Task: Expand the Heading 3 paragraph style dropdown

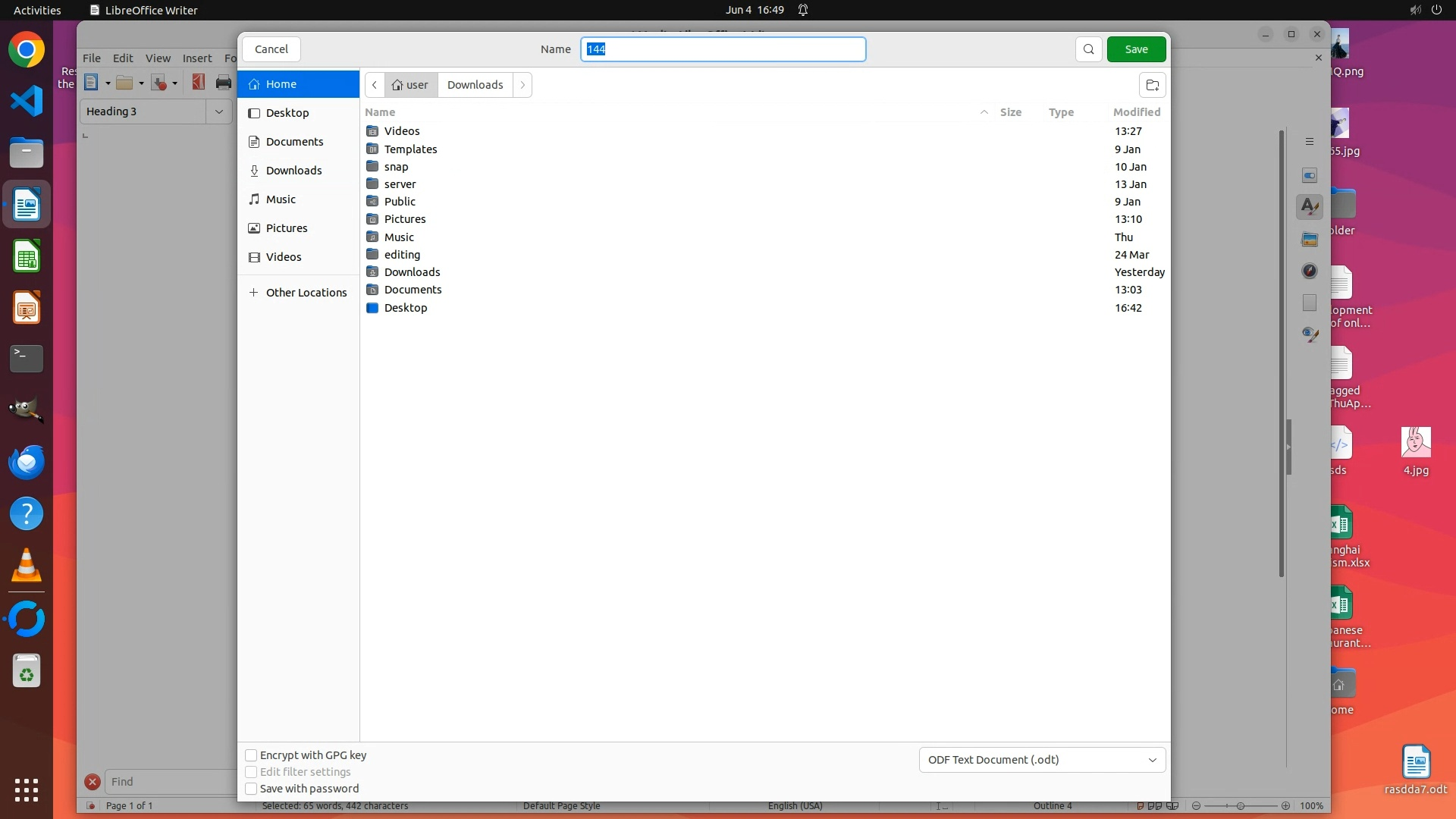Action: [219, 111]
